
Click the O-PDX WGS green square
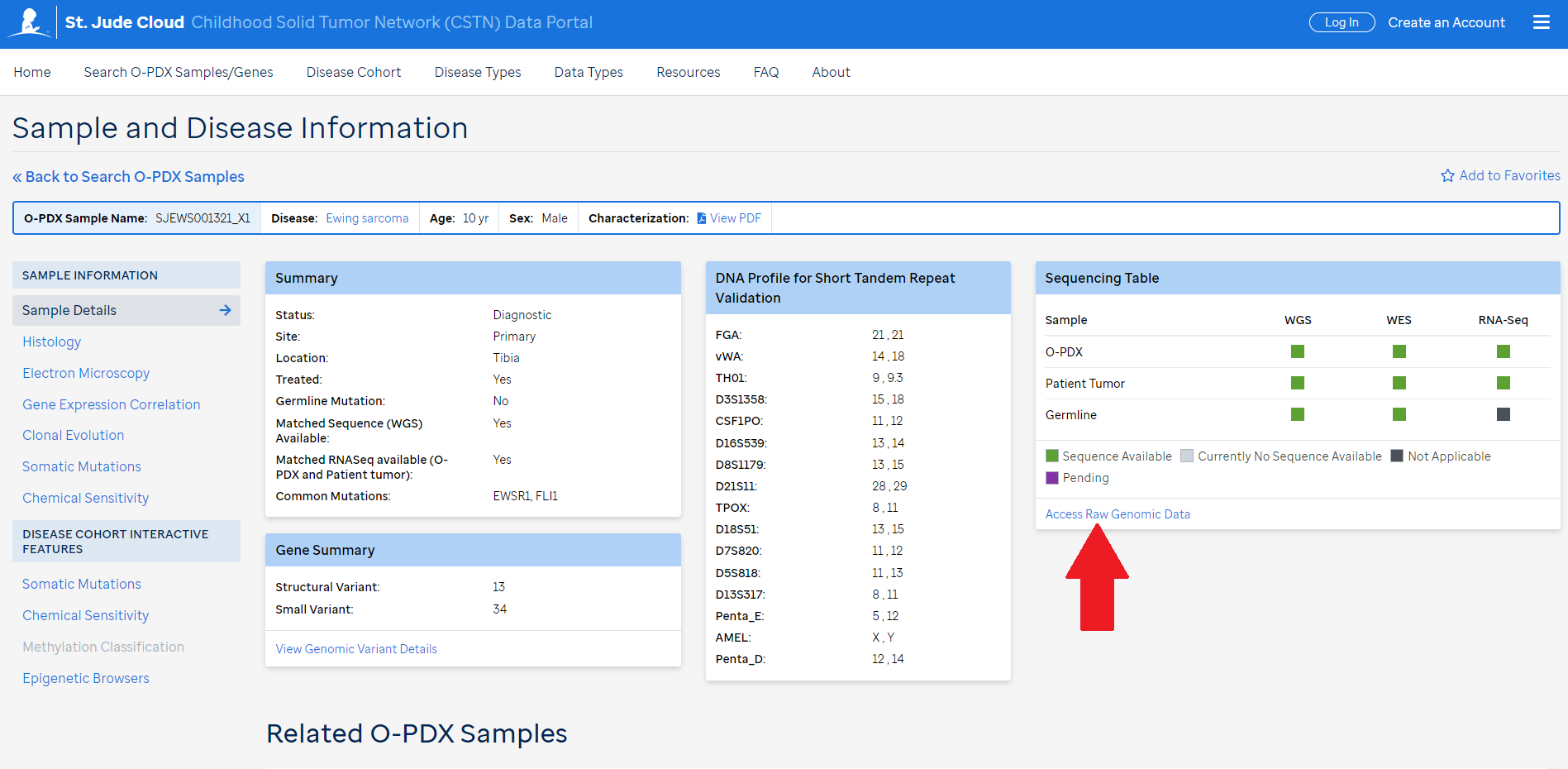[1298, 351]
